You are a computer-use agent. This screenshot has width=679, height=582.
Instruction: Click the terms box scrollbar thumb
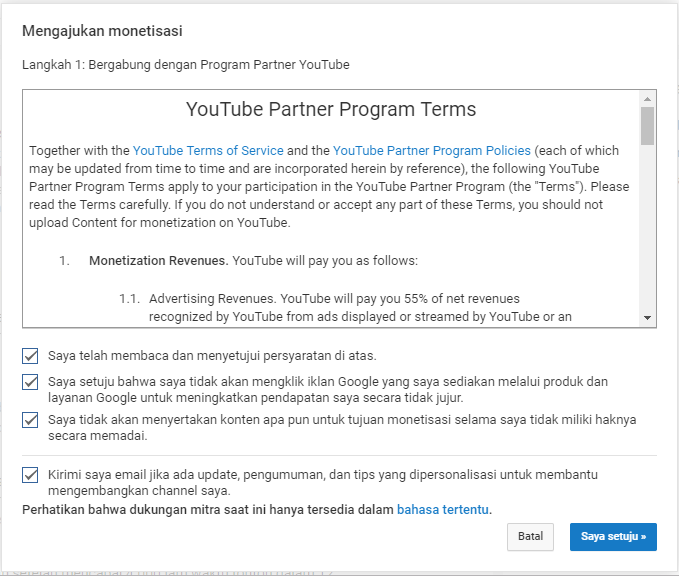[647, 126]
